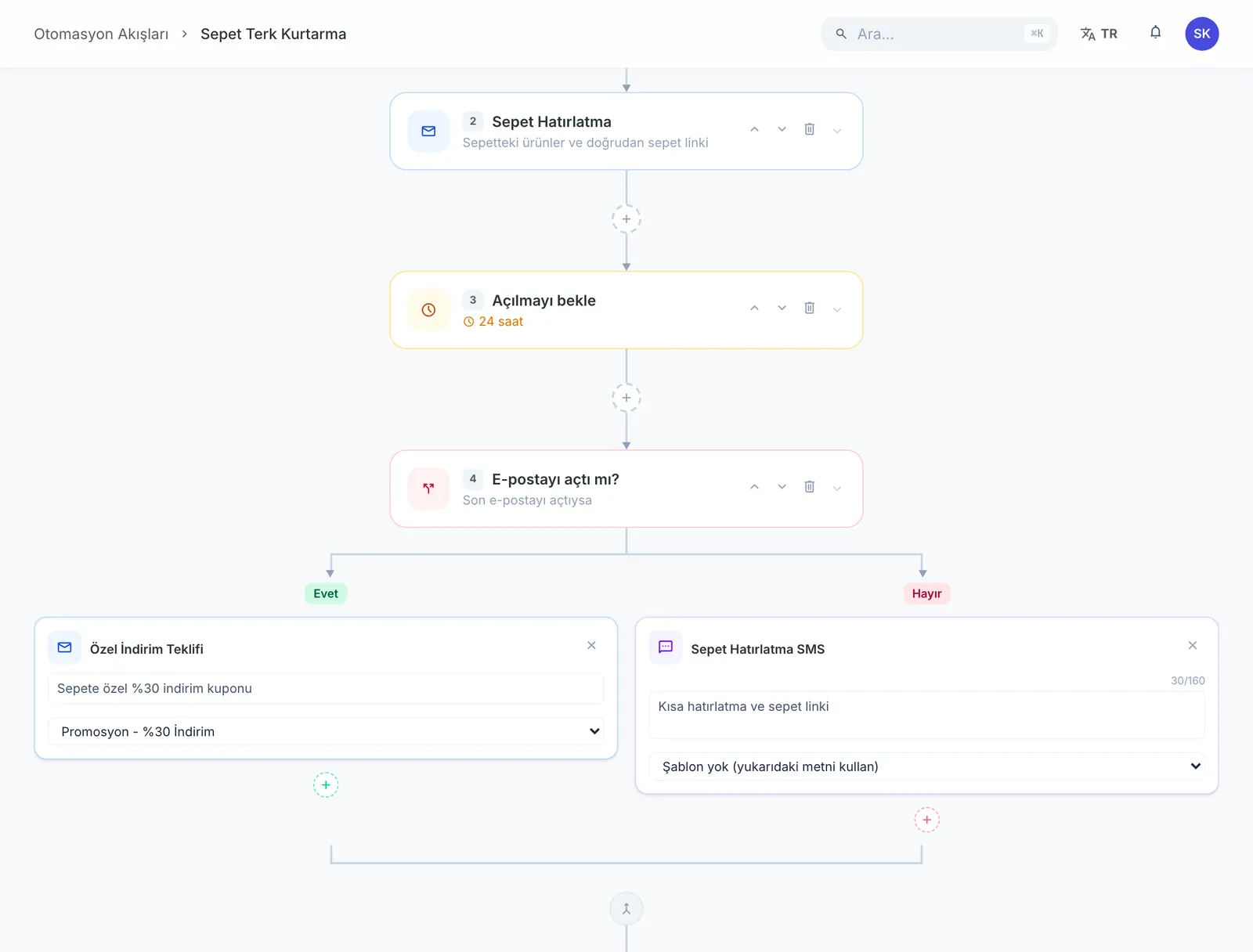Move E-postayı açtı mı? step up
Screen dimensions: 1253x952
pos(754,486)
